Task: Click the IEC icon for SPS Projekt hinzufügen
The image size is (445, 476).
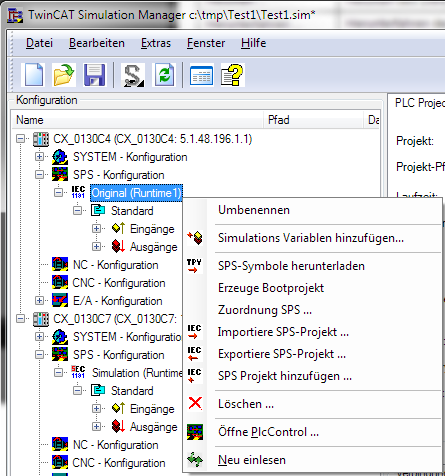Action: click(194, 376)
